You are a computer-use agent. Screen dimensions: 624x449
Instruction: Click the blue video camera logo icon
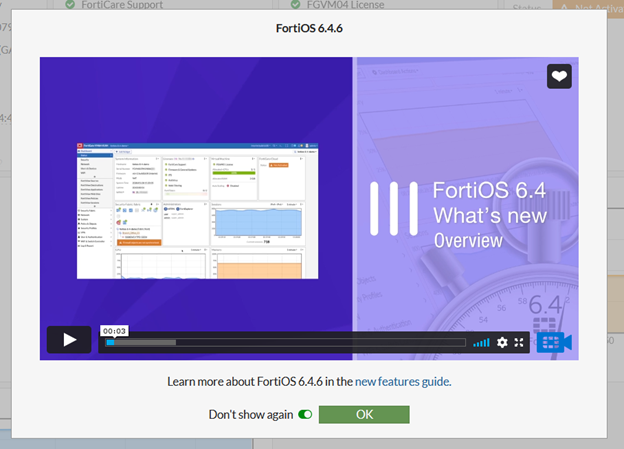tap(553, 341)
